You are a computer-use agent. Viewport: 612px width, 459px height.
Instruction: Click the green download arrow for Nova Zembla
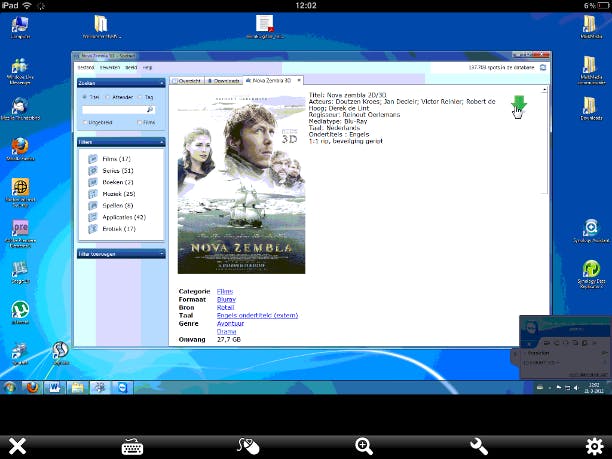(519, 104)
